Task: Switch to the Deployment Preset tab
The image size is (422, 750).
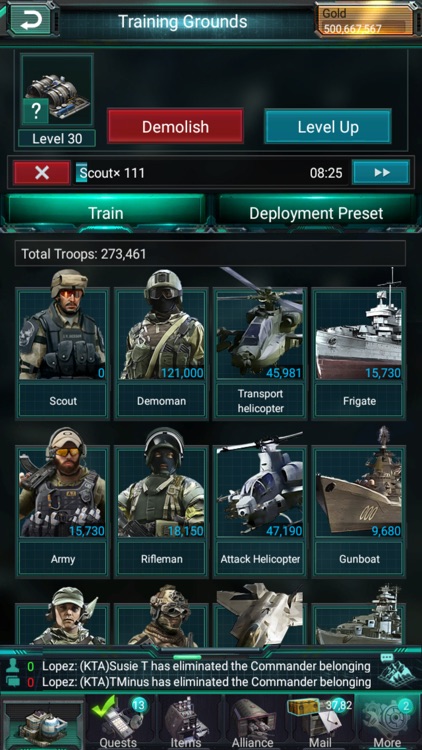Action: 316,213
